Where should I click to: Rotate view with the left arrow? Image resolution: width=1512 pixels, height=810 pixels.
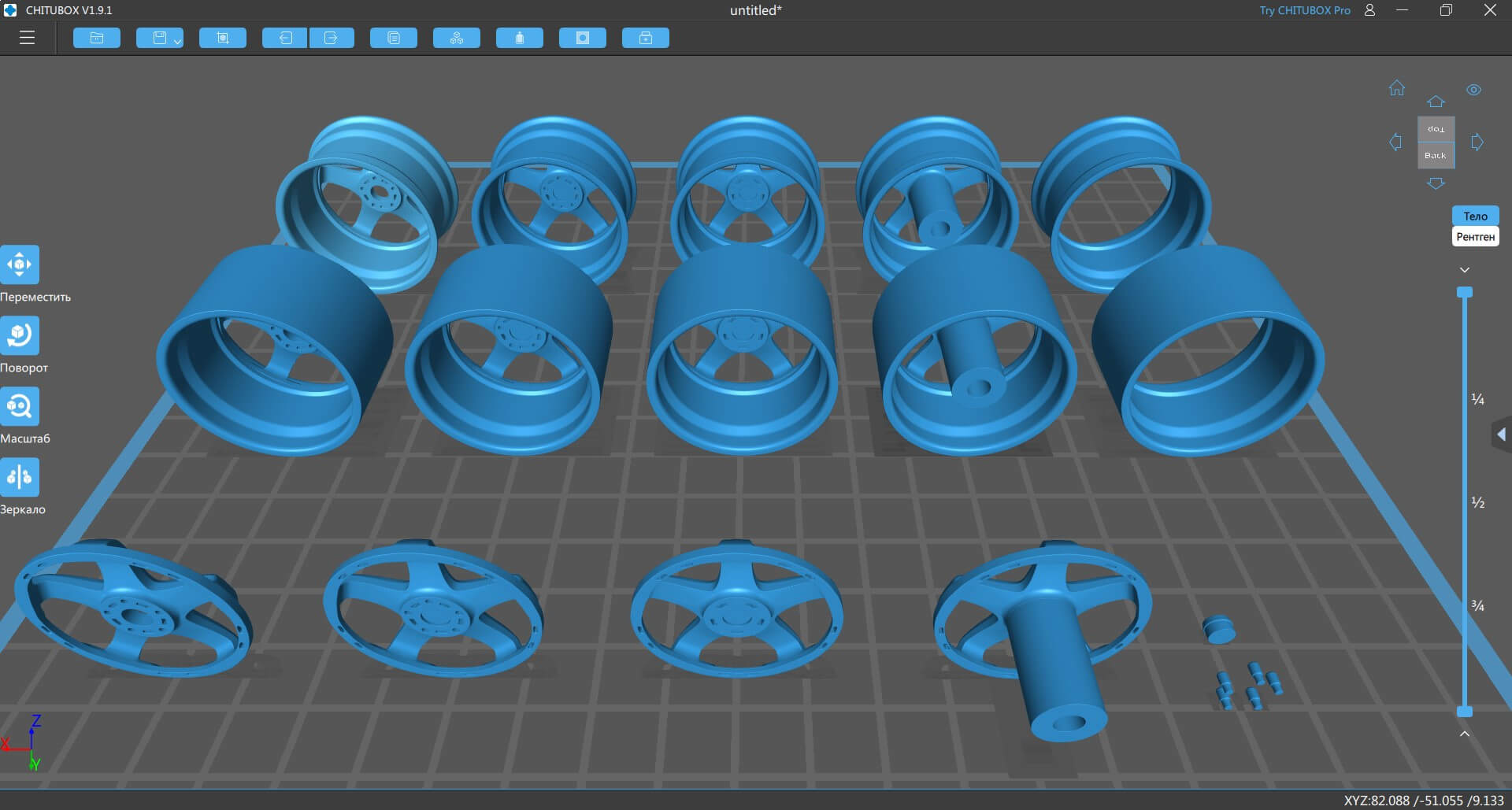pyautogui.click(x=1395, y=142)
